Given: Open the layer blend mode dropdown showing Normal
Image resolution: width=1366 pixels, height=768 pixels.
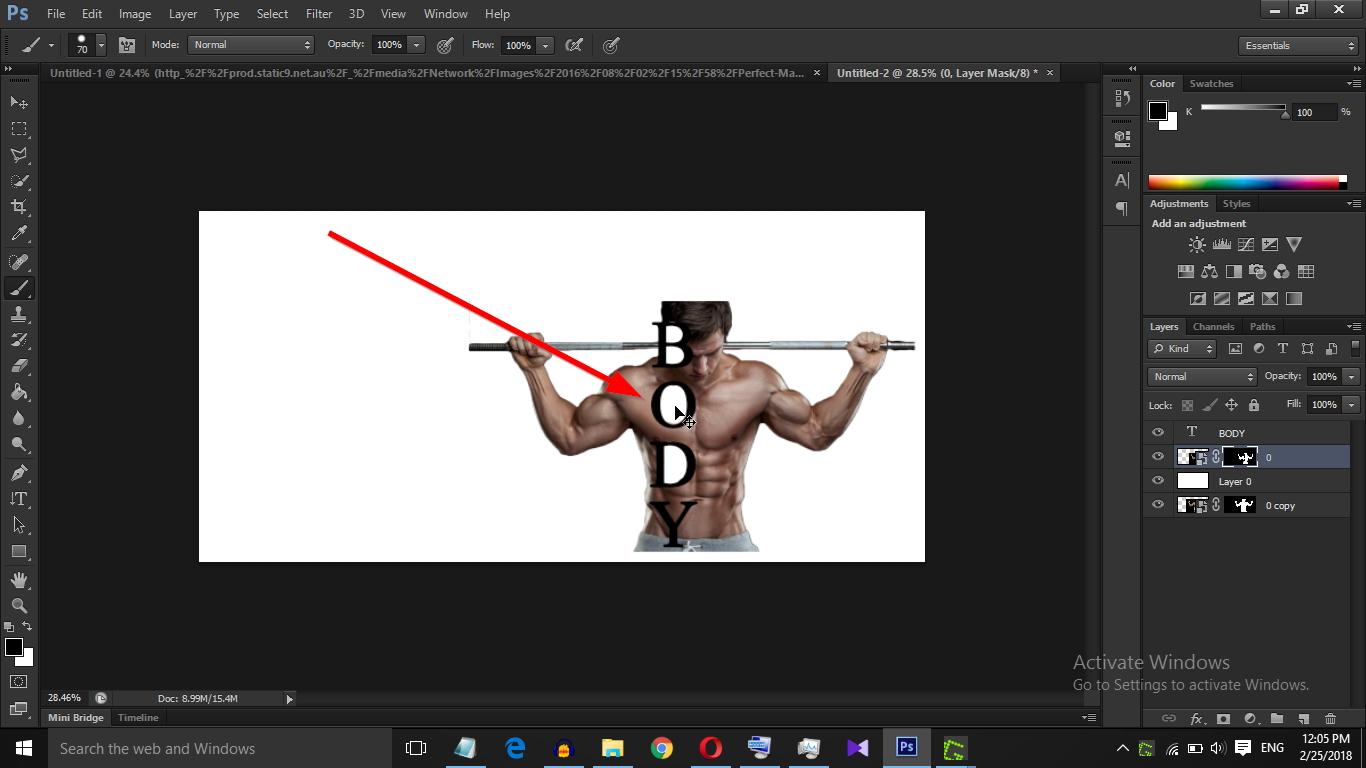Looking at the screenshot, I should (x=1200, y=376).
